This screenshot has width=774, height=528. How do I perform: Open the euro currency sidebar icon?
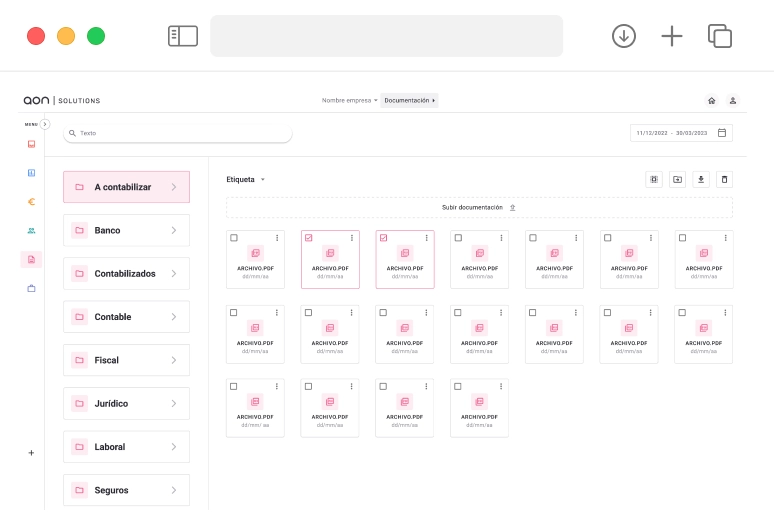click(x=31, y=201)
